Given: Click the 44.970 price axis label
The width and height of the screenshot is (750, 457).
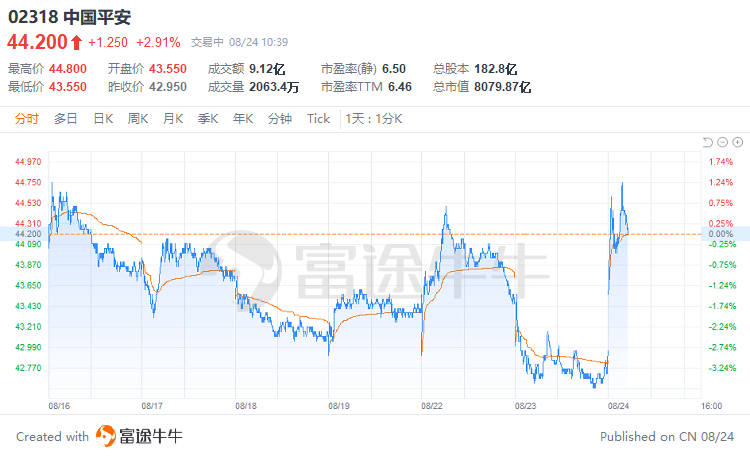Looking at the screenshot, I should click(x=28, y=162).
